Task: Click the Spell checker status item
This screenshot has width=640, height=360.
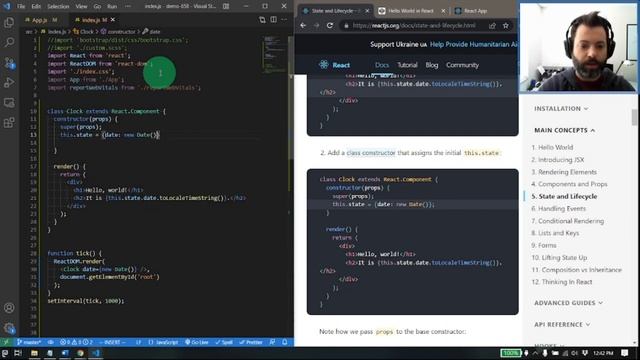Action: [224, 342]
